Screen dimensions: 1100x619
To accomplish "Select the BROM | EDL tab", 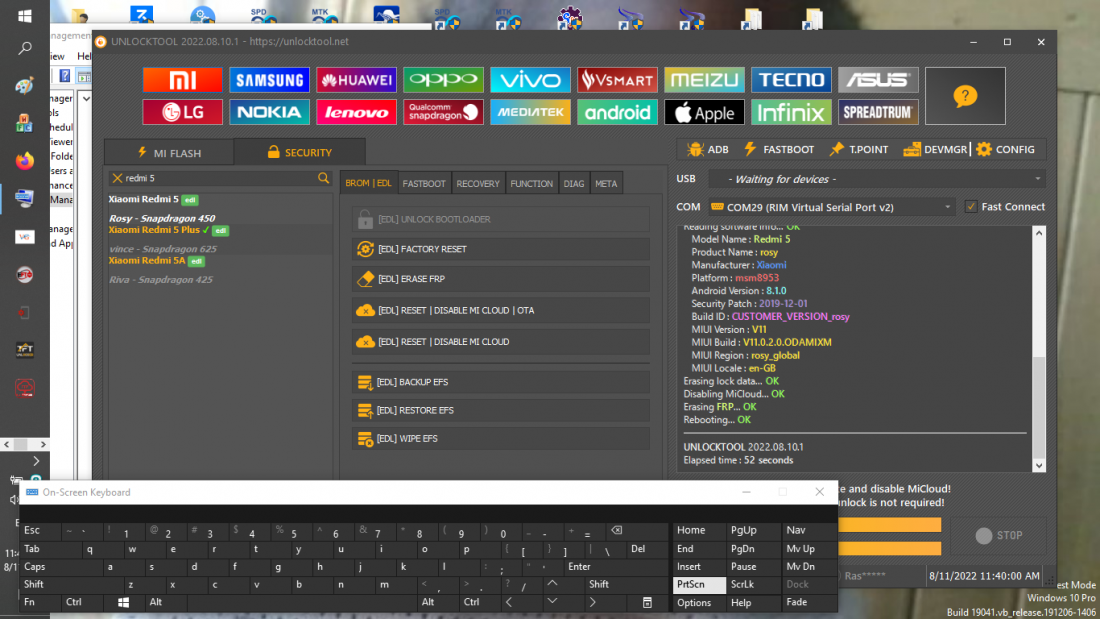I will coord(368,183).
